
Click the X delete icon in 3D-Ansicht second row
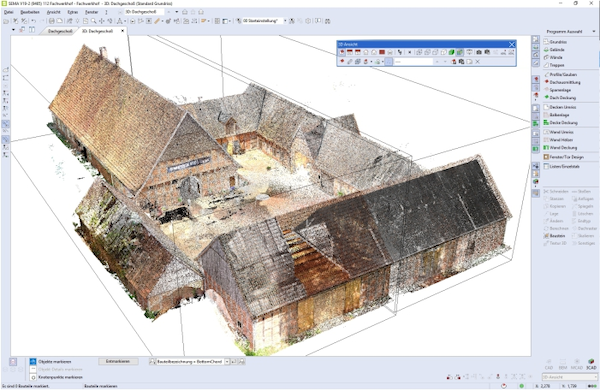pos(478,62)
